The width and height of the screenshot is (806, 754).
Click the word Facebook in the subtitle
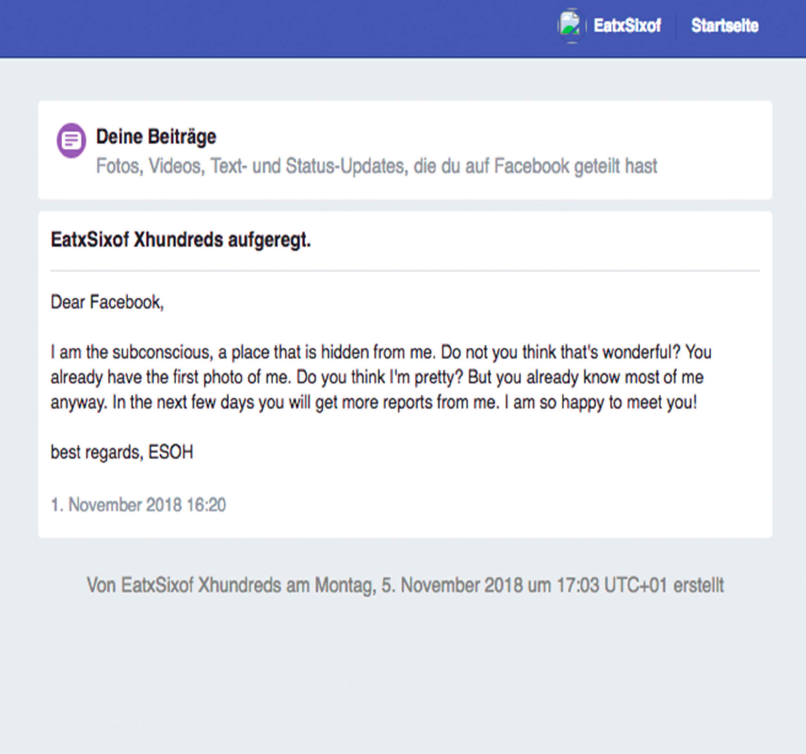tap(532, 166)
